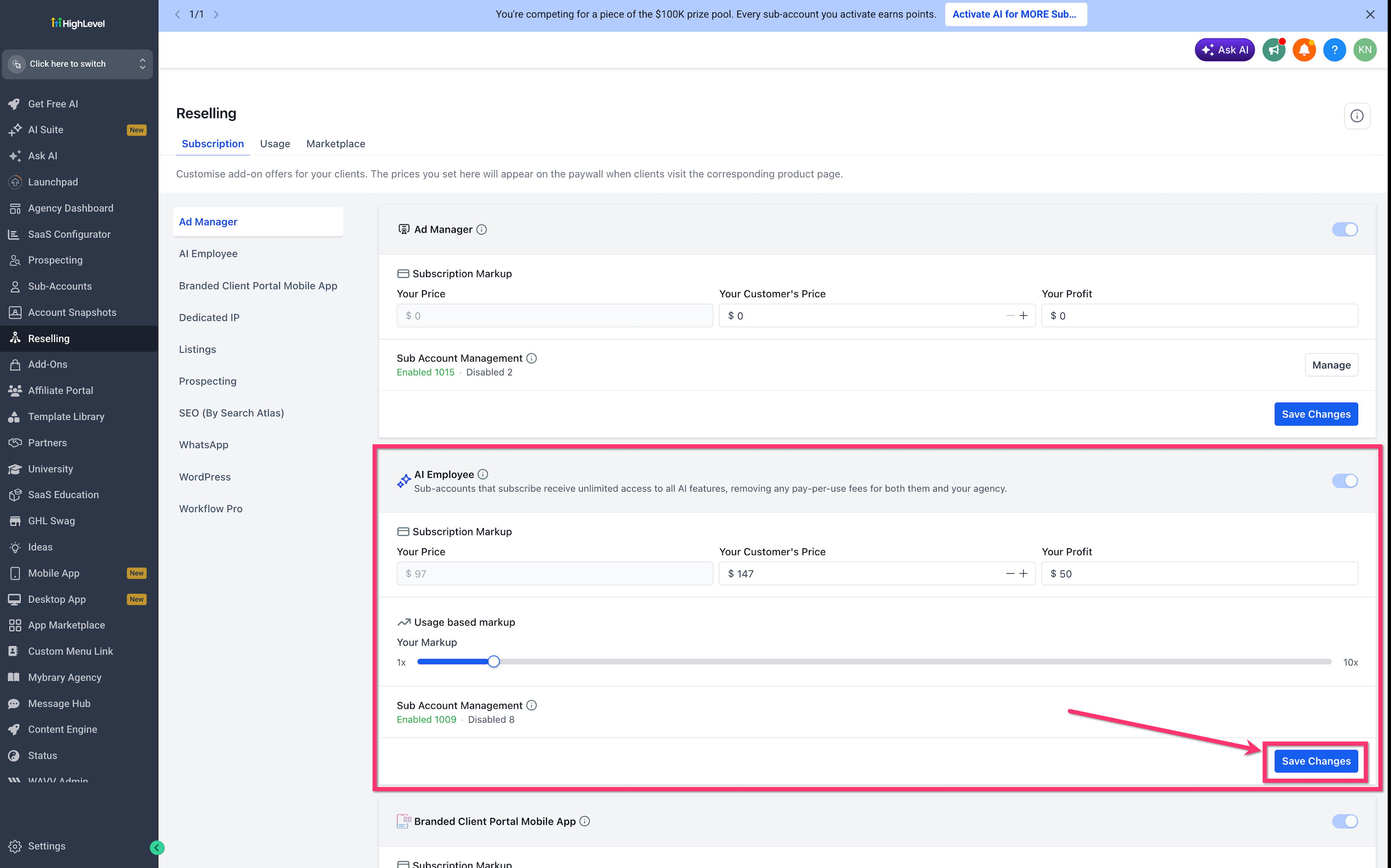Click the info icon next to Ad Manager heading

tap(482, 230)
